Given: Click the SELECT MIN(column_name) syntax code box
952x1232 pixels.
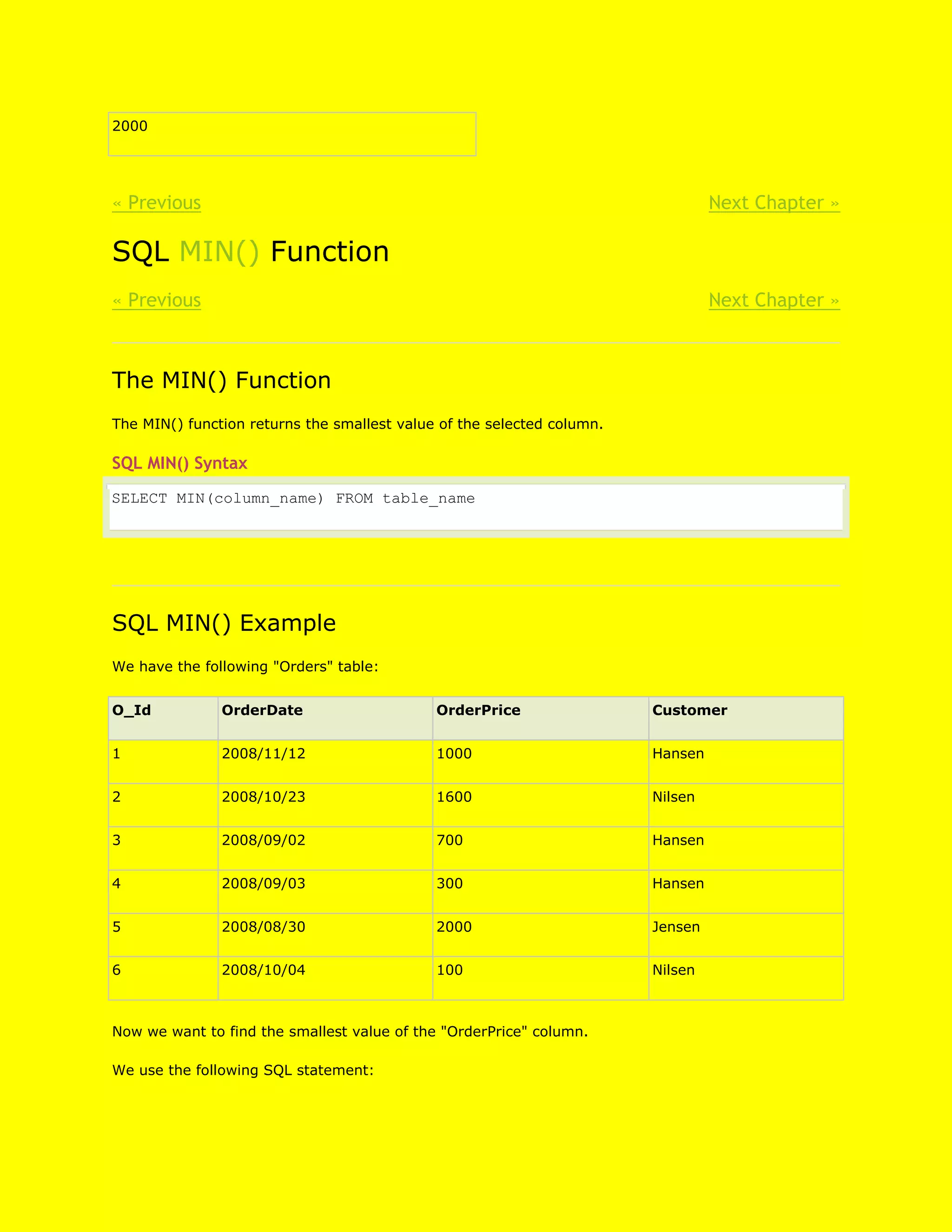Looking at the screenshot, I should 476,507.
